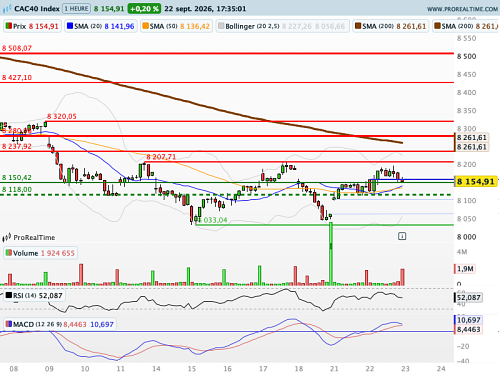Click the chart icon beside CAC40 Index

click(7, 9)
